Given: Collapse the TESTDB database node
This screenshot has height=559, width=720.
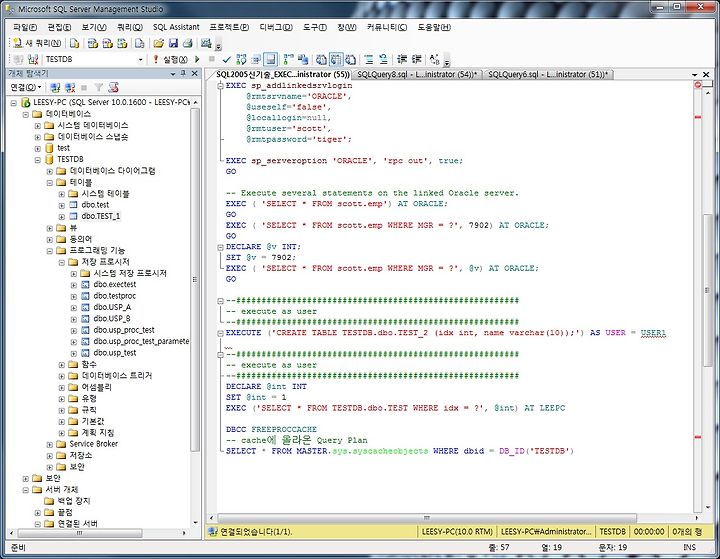Looking at the screenshot, I should click(38, 160).
